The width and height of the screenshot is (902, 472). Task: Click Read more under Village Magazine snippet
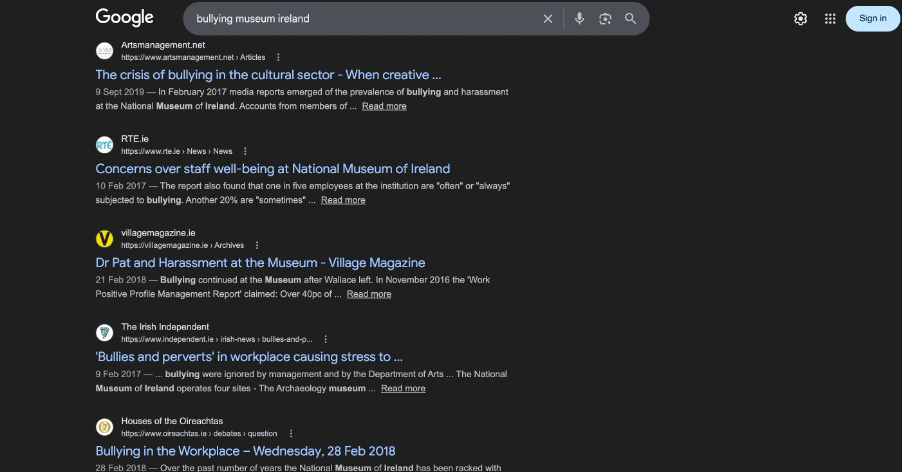coord(369,294)
